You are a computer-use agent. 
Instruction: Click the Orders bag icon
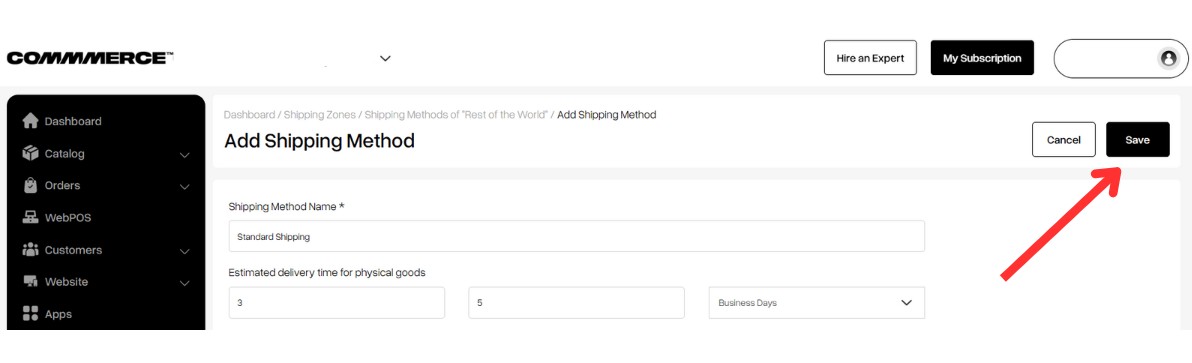[x=30, y=185]
